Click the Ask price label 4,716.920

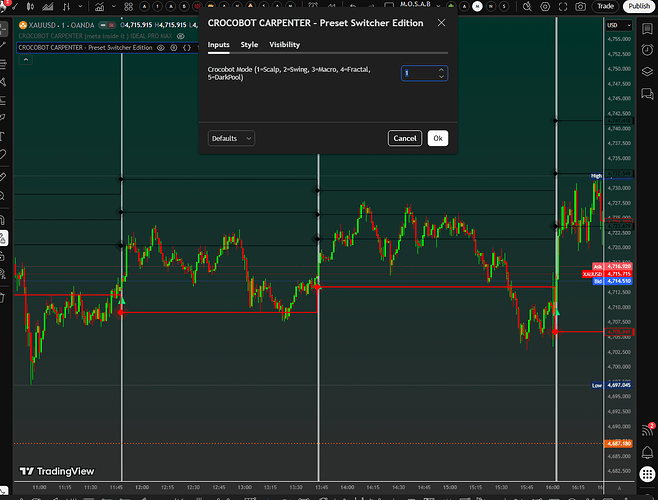point(619,267)
